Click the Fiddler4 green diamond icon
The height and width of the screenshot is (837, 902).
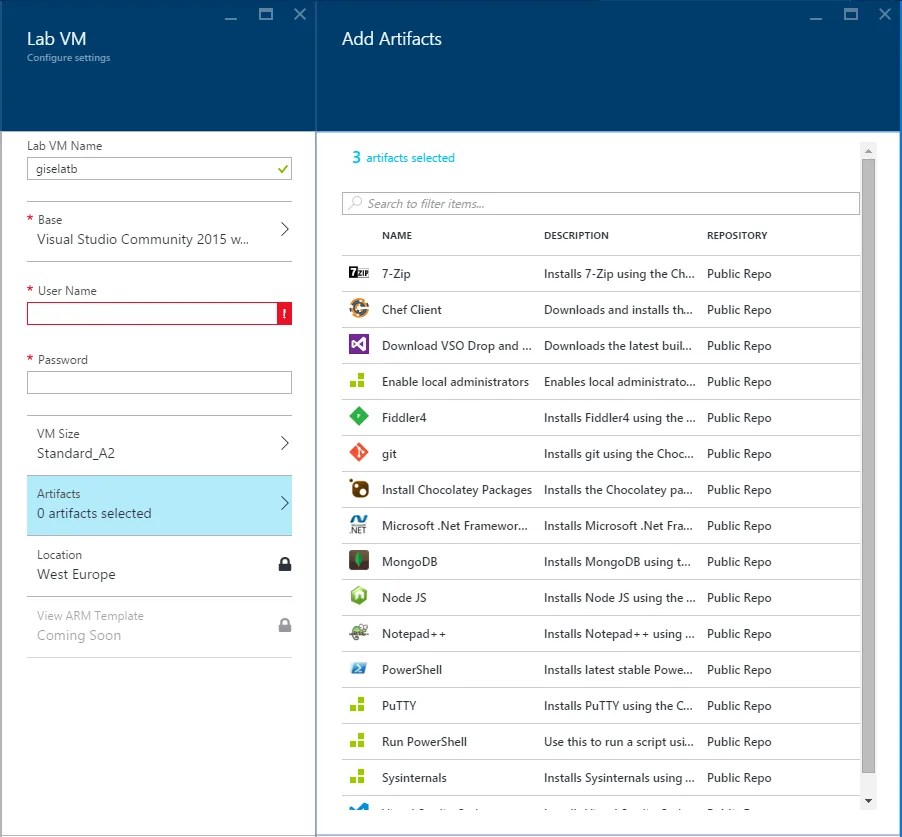(x=359, y=416)
